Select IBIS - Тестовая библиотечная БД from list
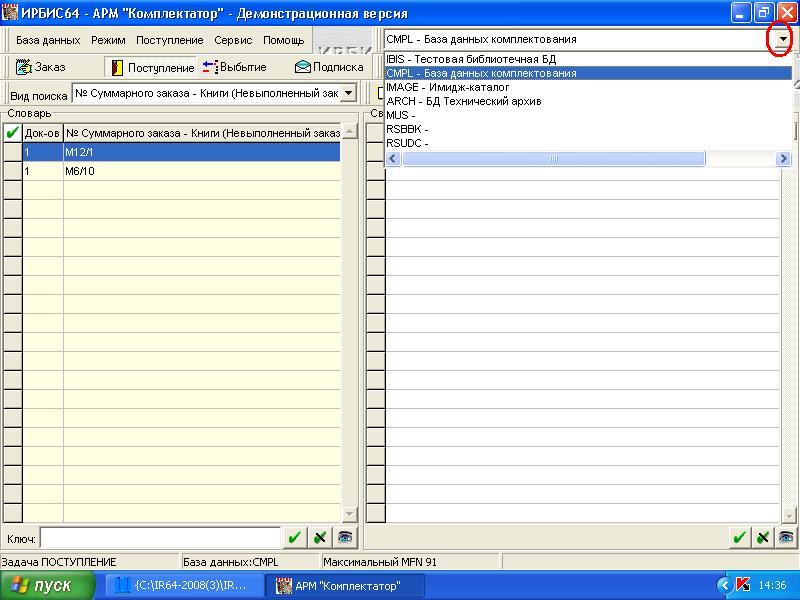This screenshot has width=800, height=600. coord(470,60)
